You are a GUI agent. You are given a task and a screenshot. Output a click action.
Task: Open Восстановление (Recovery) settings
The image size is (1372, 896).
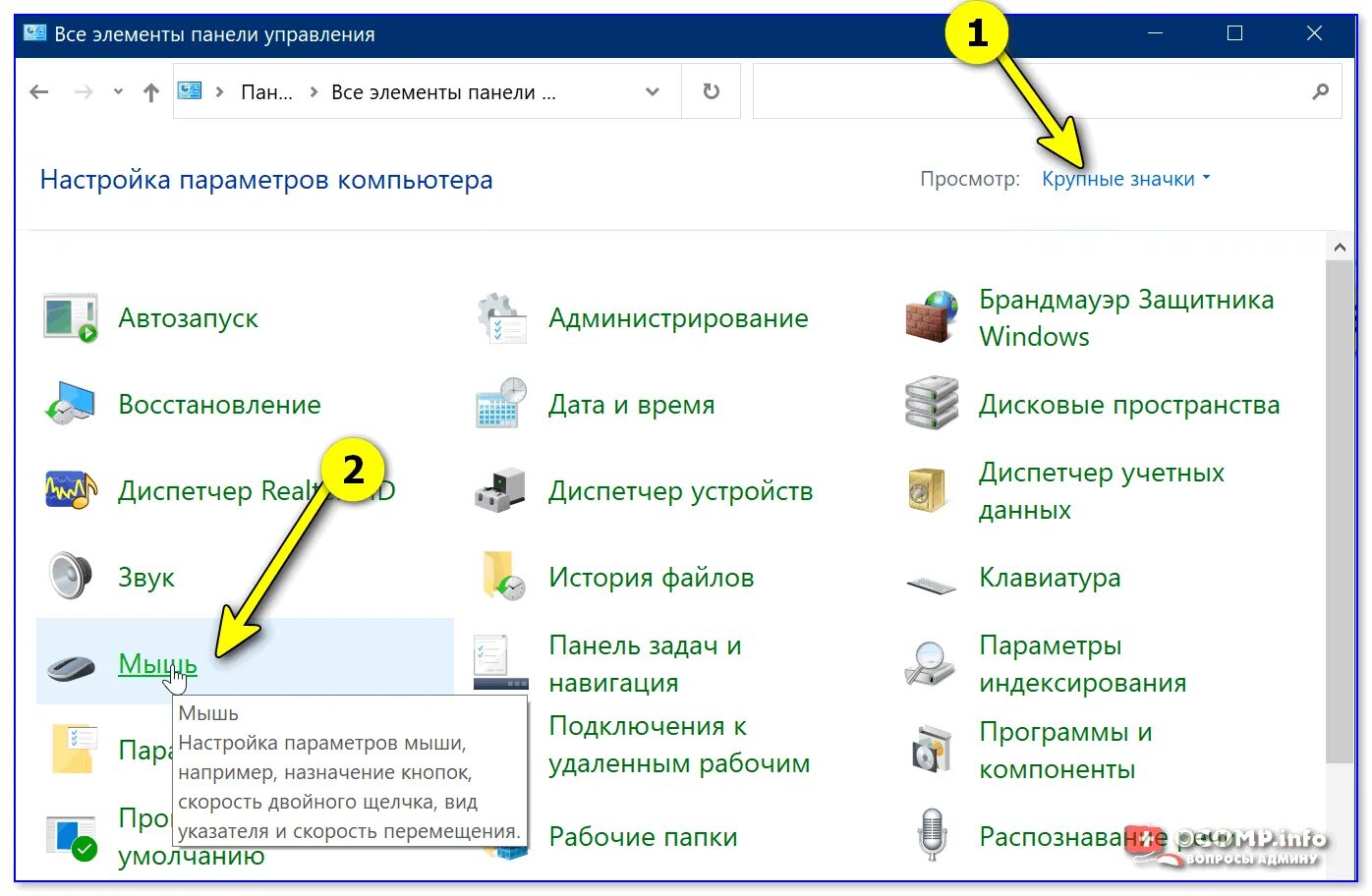pos(219,404)
